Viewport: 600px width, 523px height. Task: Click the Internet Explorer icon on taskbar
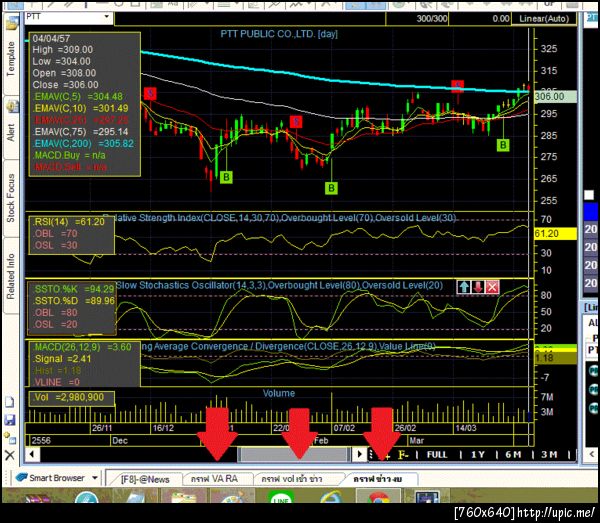point(331,497)
